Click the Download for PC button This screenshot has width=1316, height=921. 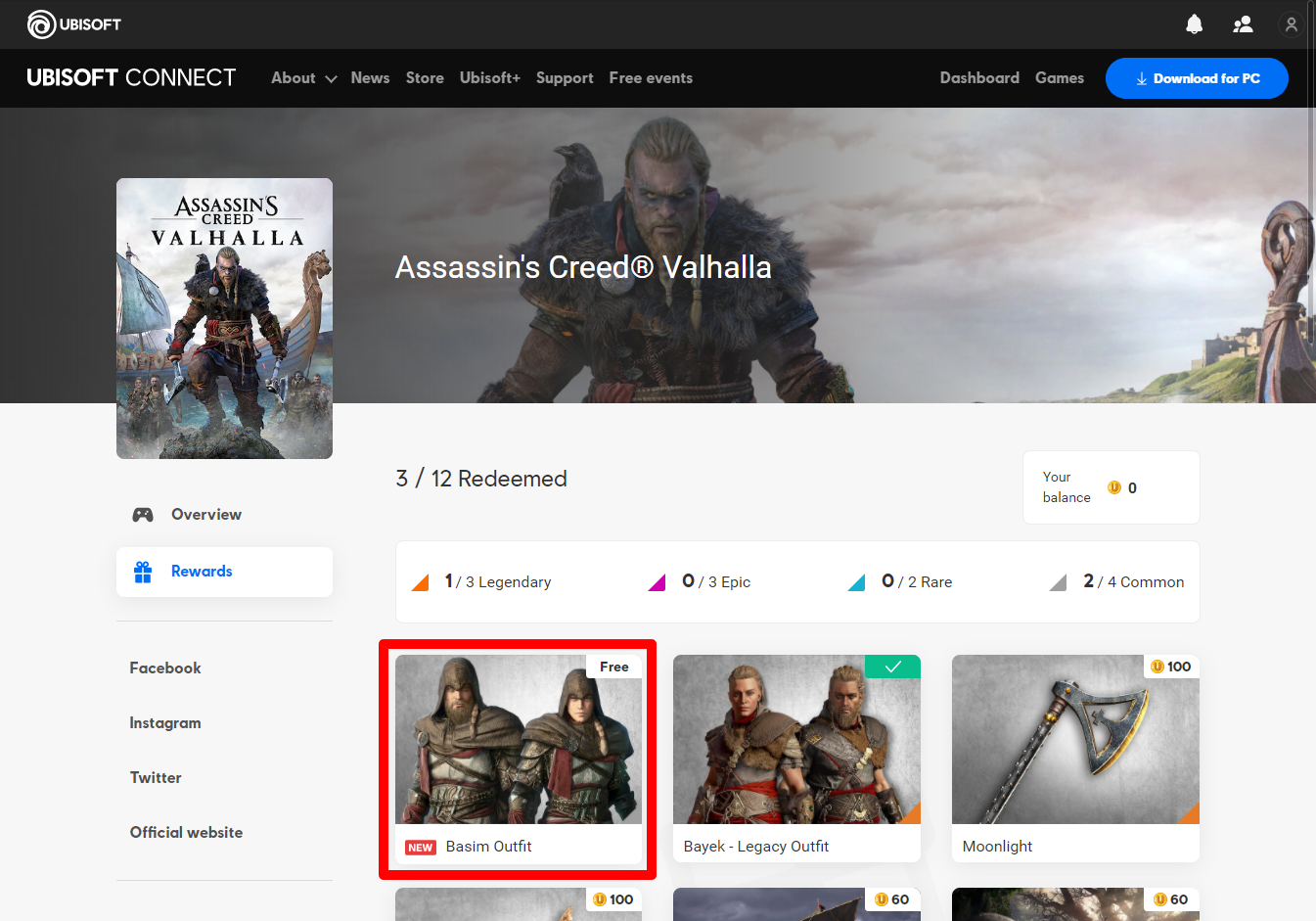pyautogui.click(x=1197, y=78)
